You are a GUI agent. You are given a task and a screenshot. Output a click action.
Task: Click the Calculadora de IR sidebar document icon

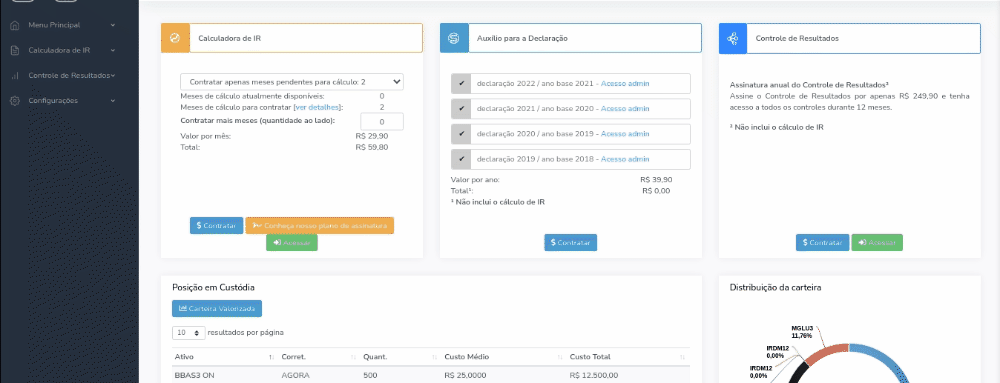[15, 50]
